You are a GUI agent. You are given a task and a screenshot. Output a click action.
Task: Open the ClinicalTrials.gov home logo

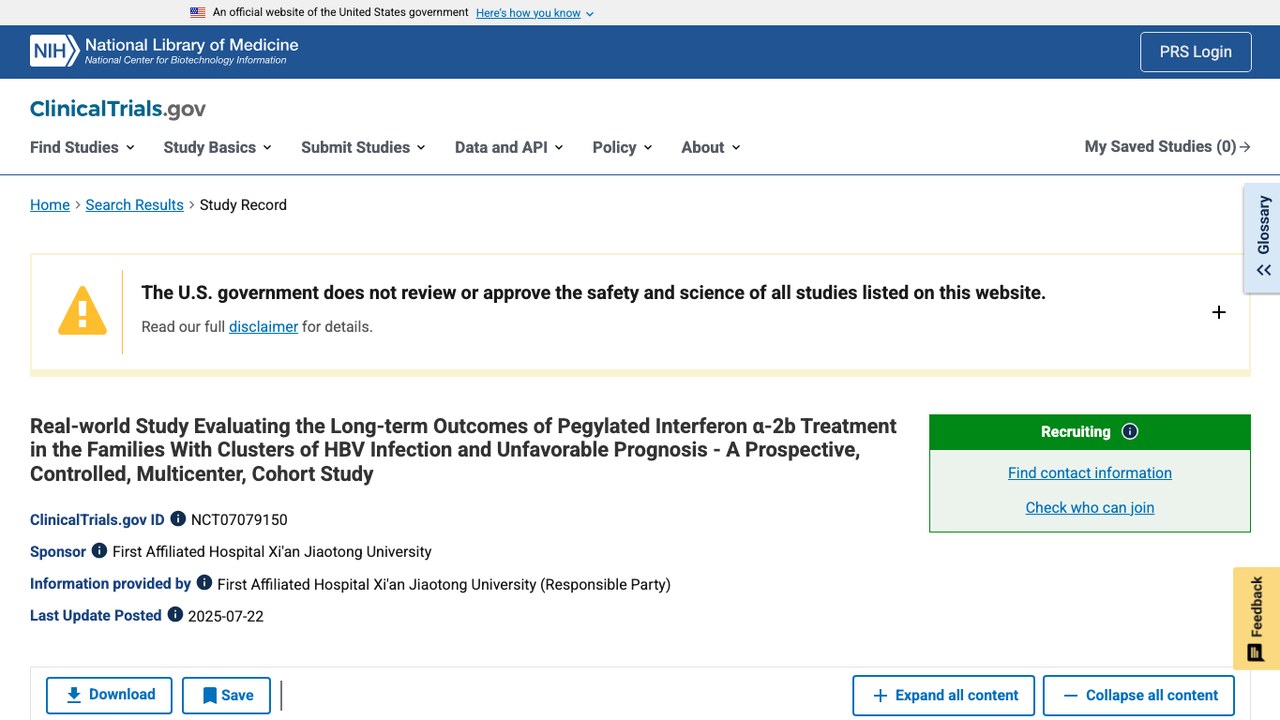(x=118, y=109)
